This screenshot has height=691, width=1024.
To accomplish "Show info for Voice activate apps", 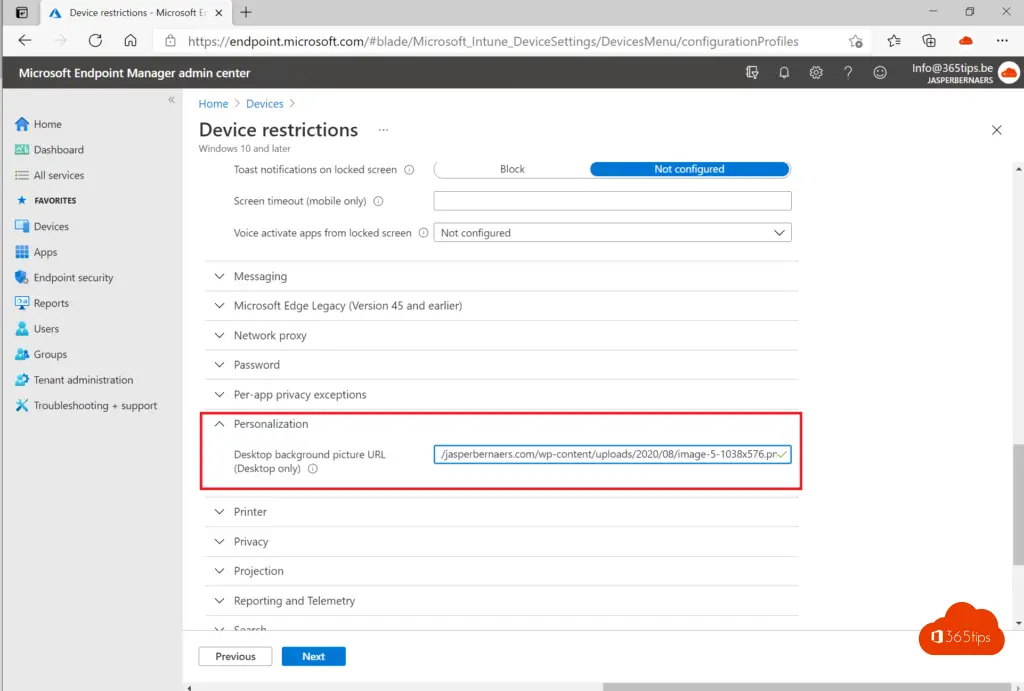I will click(423, 233).
